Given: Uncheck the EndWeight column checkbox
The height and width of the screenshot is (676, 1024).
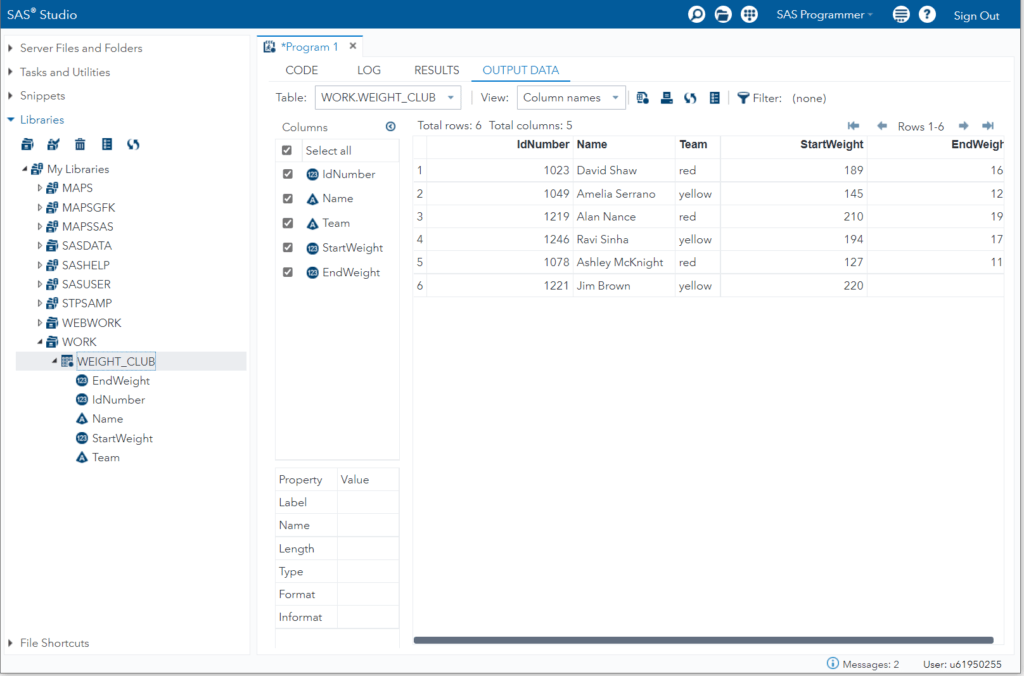Looking at the screenshot, I should 287,272.
